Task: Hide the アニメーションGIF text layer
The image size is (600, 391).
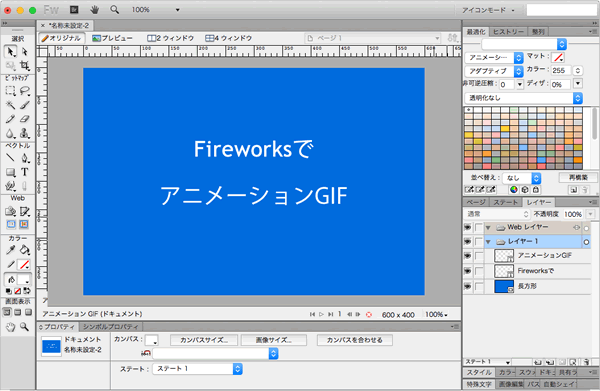Action: click(468, 255)
